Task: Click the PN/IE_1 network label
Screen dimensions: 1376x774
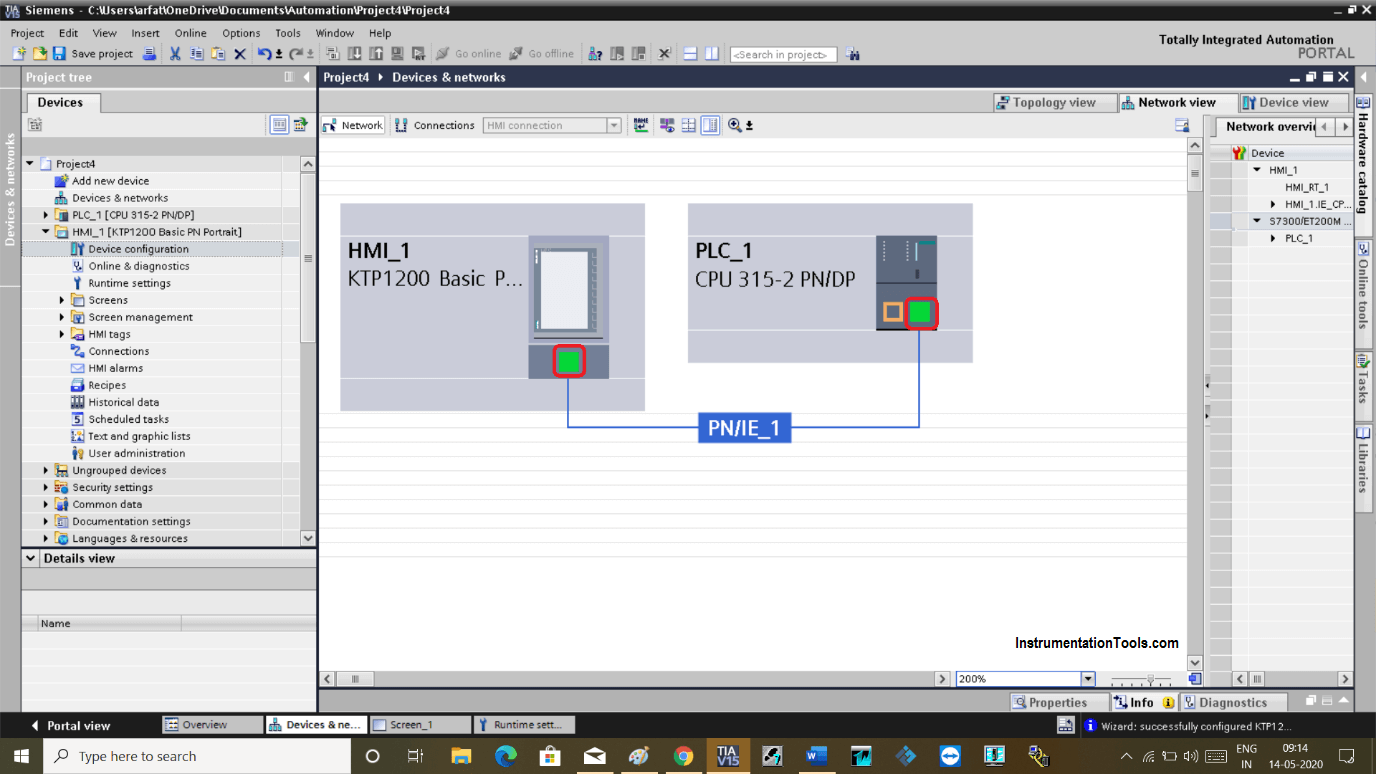Action: (744, 428)
